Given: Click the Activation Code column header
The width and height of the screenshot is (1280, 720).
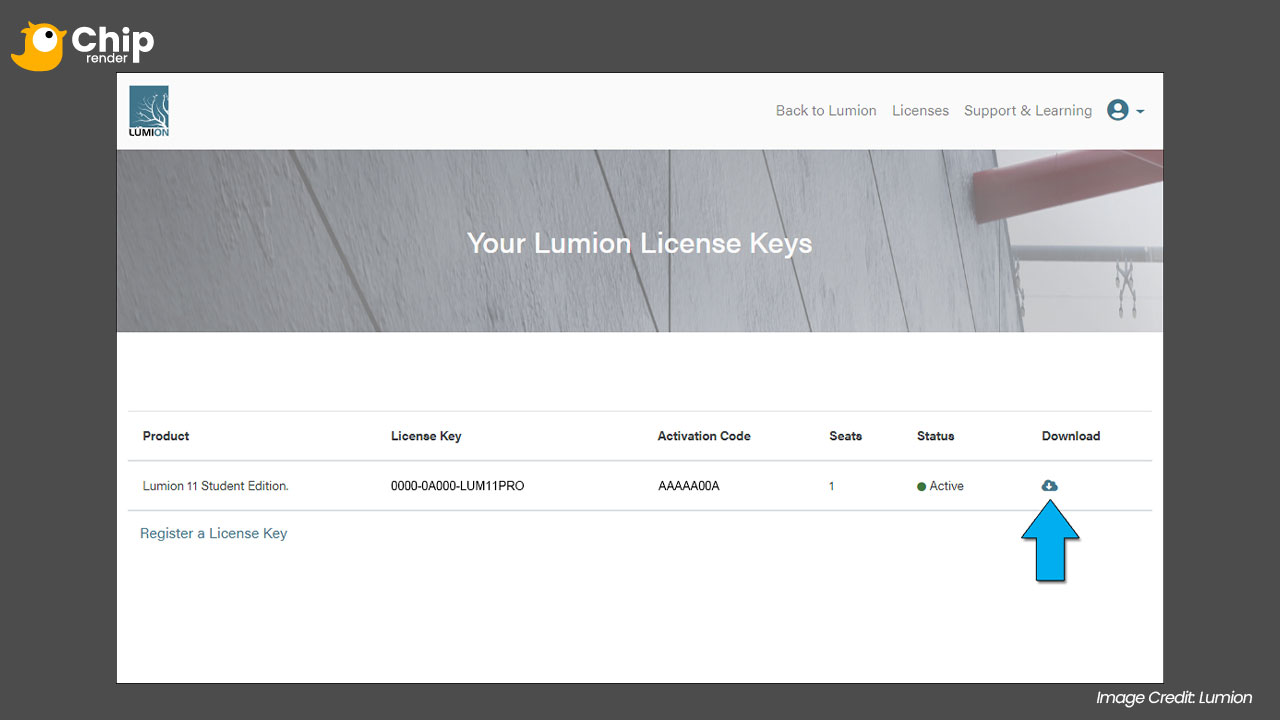Looking at the screenshot, I should 704,436.
